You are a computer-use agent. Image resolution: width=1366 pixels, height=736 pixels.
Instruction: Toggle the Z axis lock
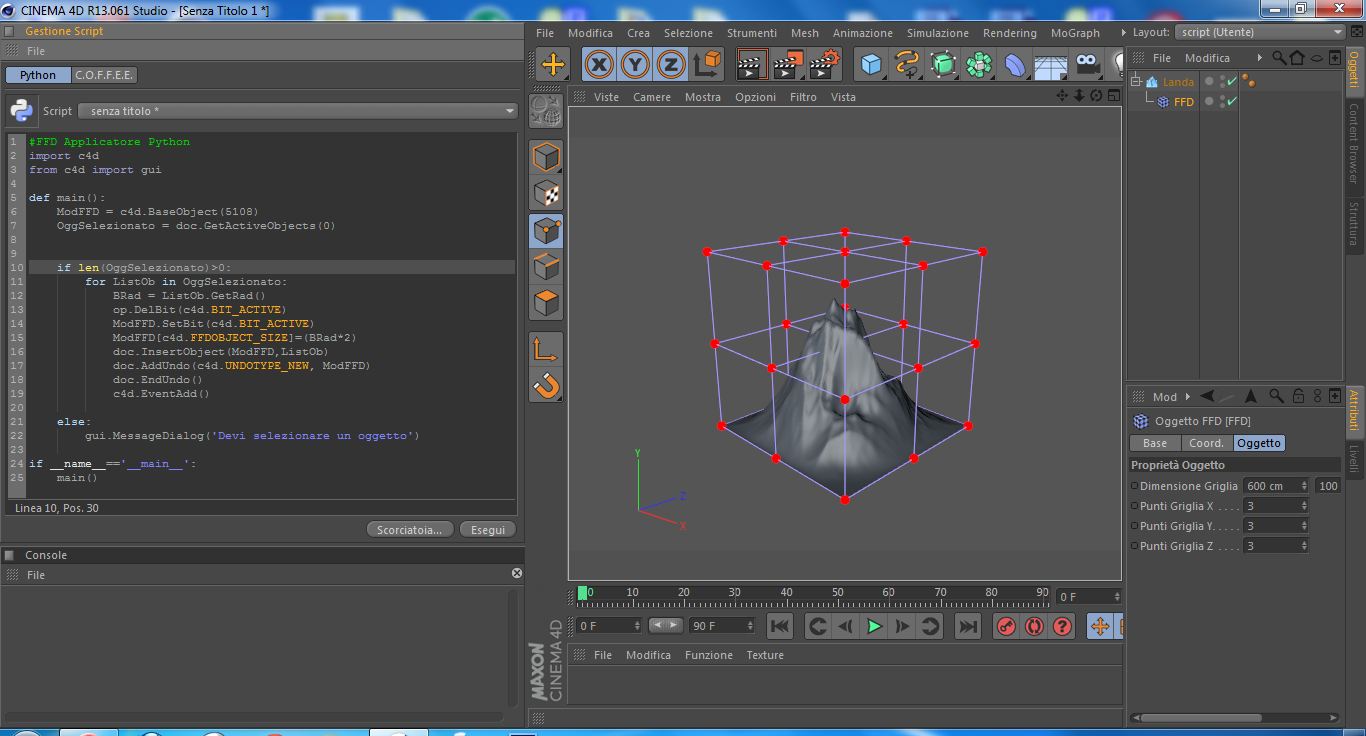click(670, 65)
